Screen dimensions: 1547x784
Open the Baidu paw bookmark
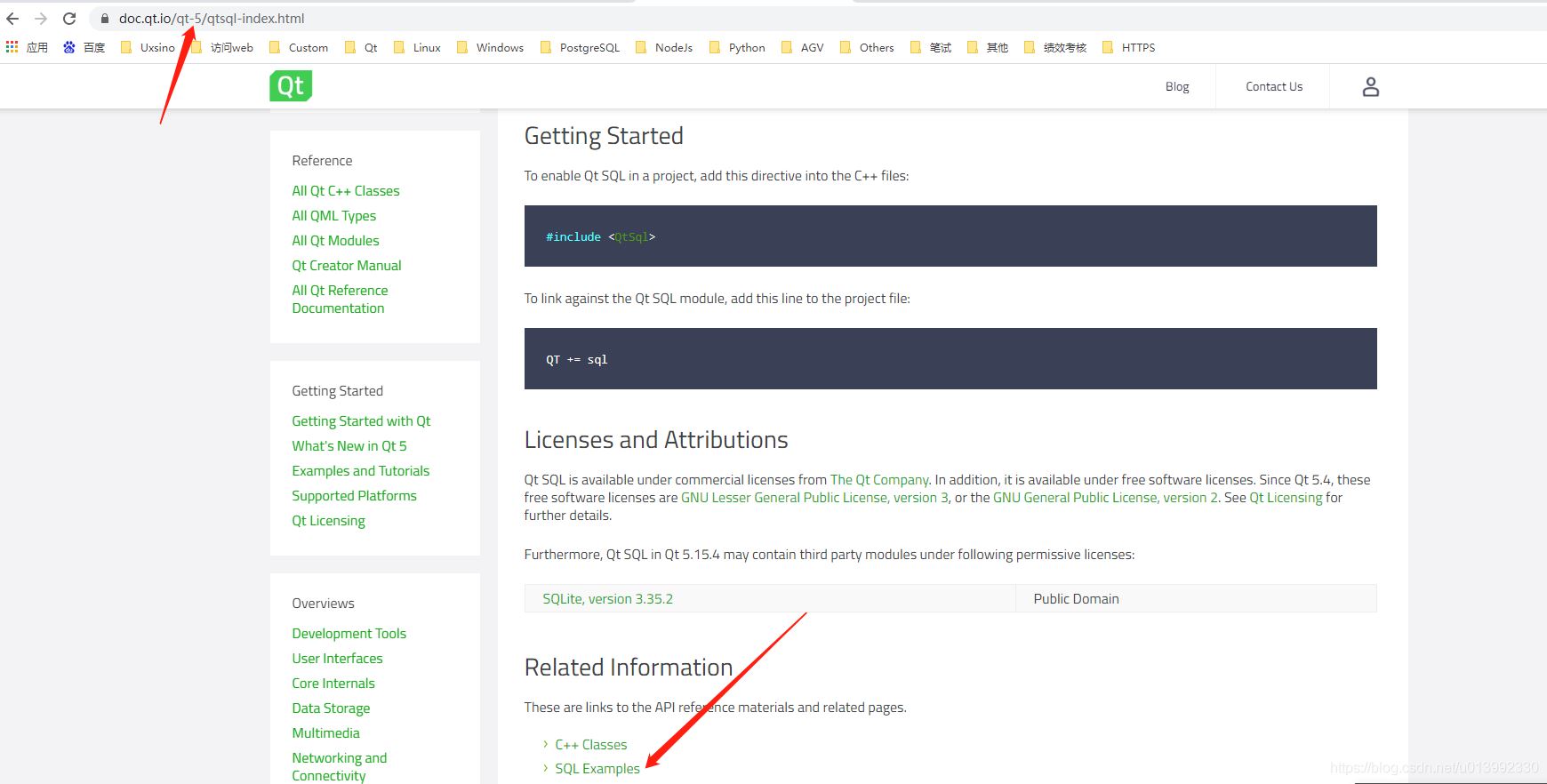tap(84, 47)
